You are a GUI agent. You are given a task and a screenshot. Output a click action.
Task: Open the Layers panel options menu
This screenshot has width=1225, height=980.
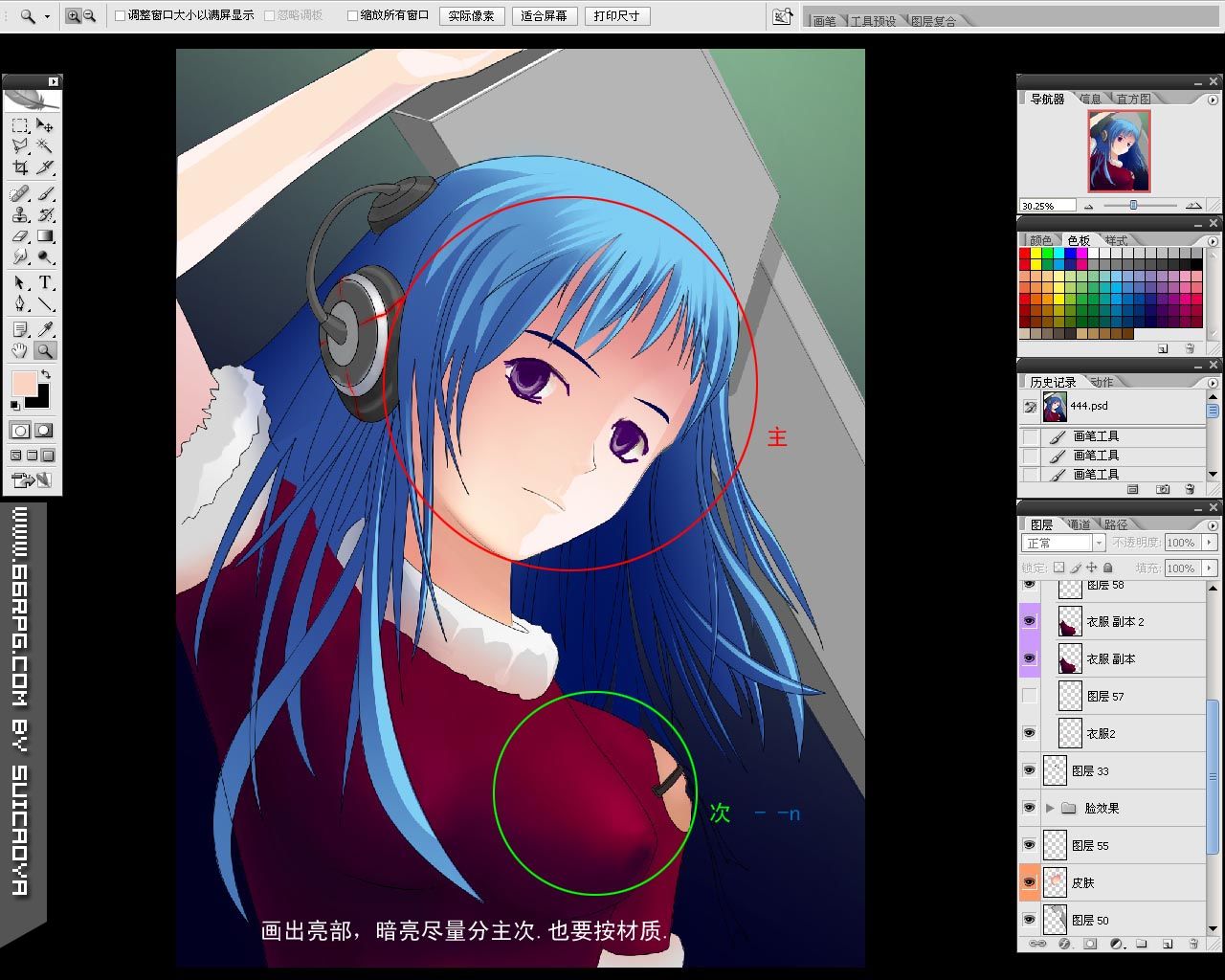click(1213, 524)
